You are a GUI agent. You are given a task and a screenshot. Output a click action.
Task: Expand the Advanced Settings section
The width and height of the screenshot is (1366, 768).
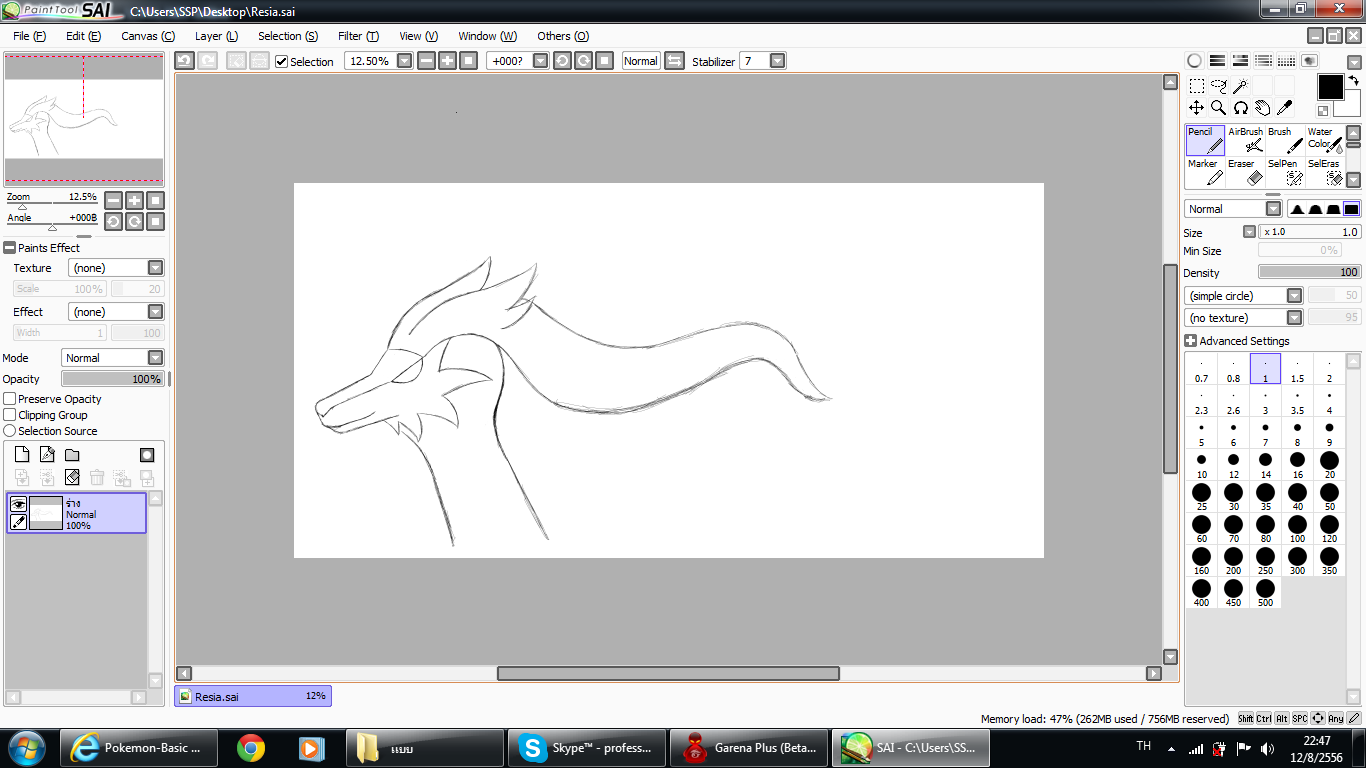(x=1191, y=341)
